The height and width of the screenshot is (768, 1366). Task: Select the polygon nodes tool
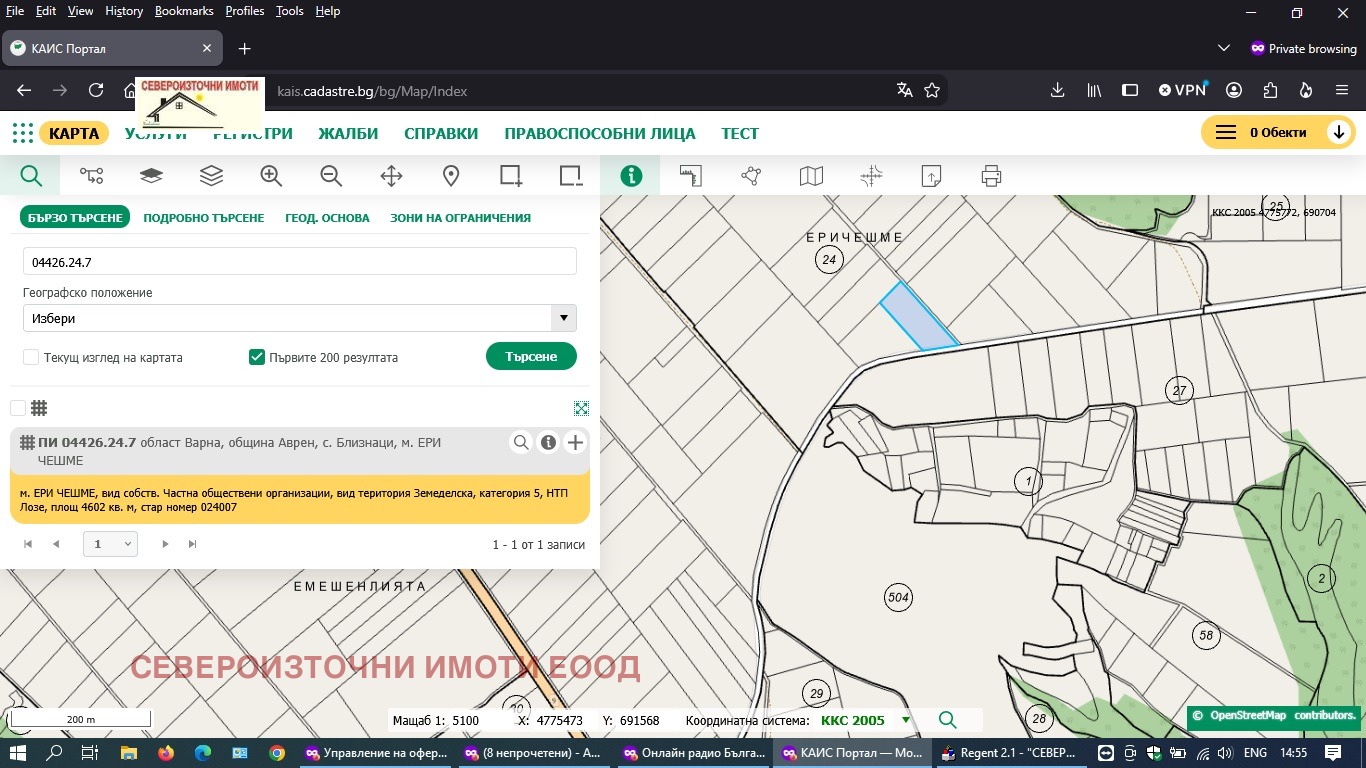point(751,176)
